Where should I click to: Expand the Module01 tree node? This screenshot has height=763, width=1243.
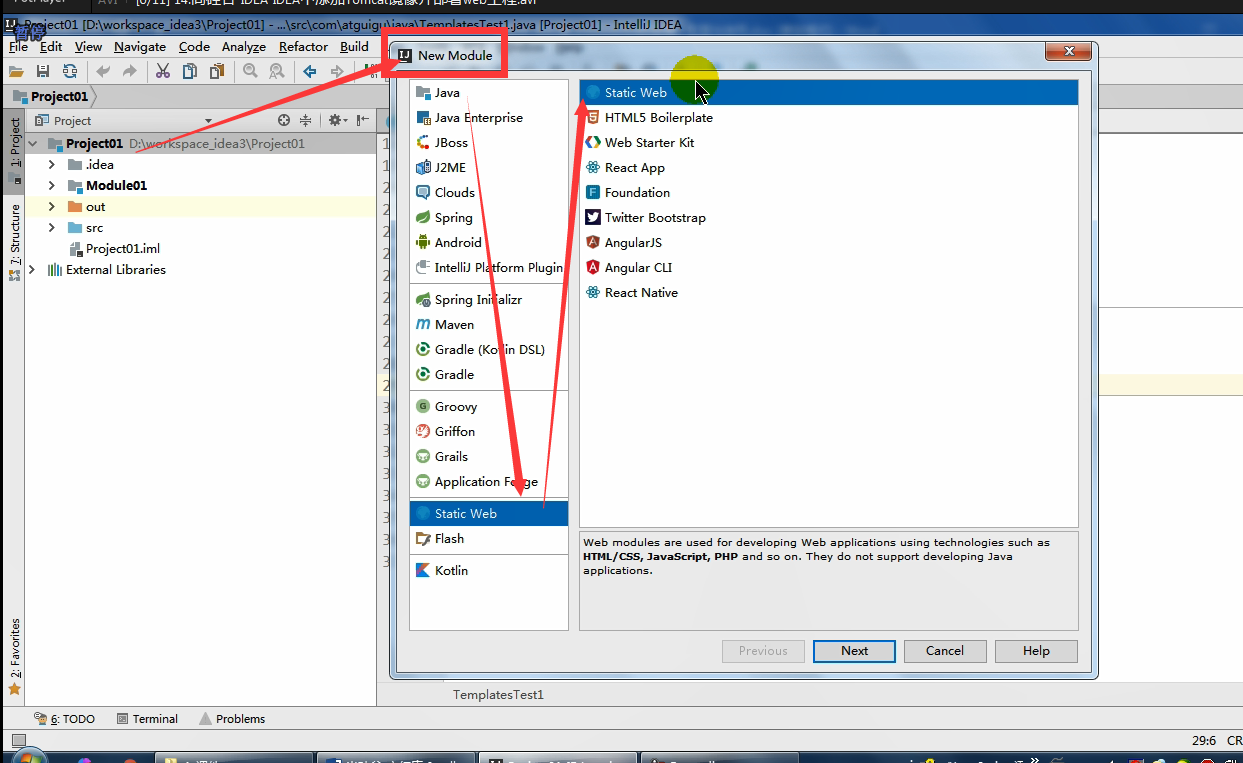coord(52,186)
